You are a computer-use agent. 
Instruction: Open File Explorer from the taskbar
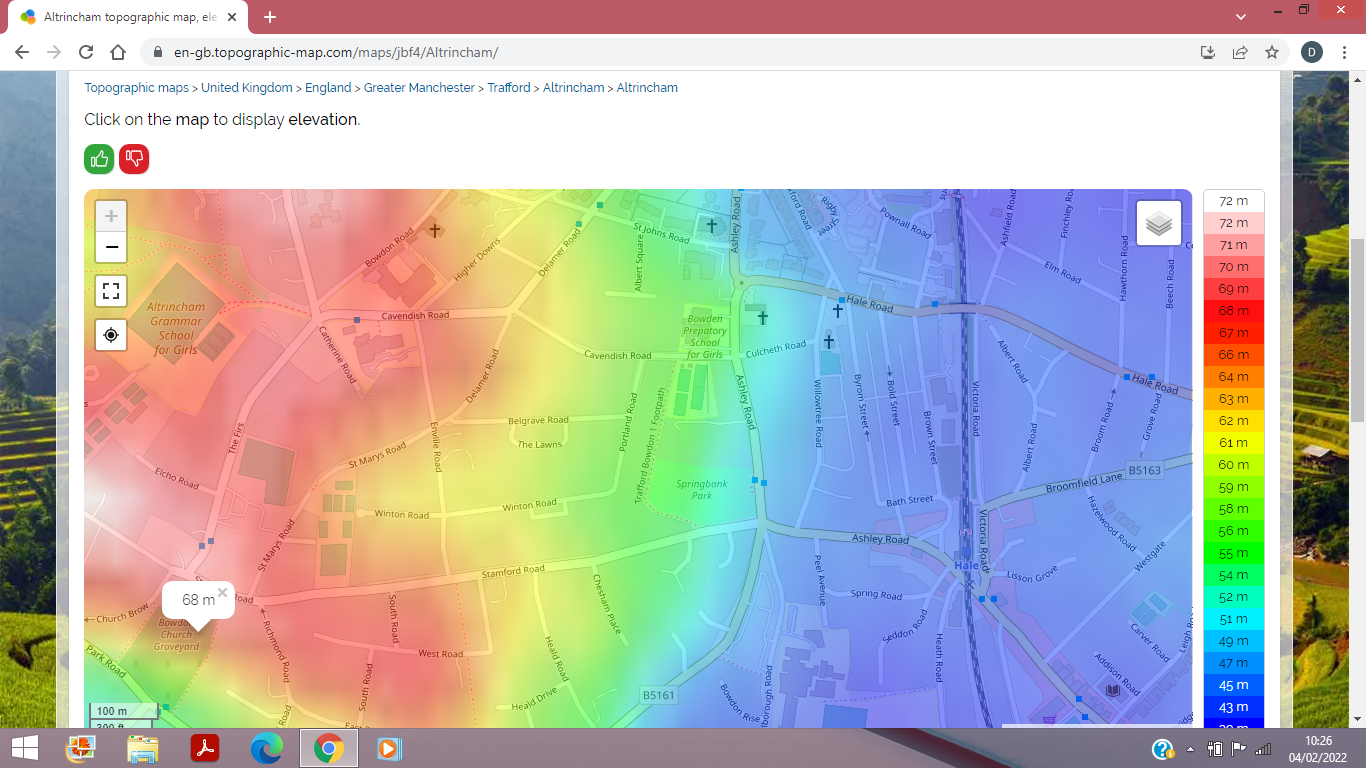point(143,748)
